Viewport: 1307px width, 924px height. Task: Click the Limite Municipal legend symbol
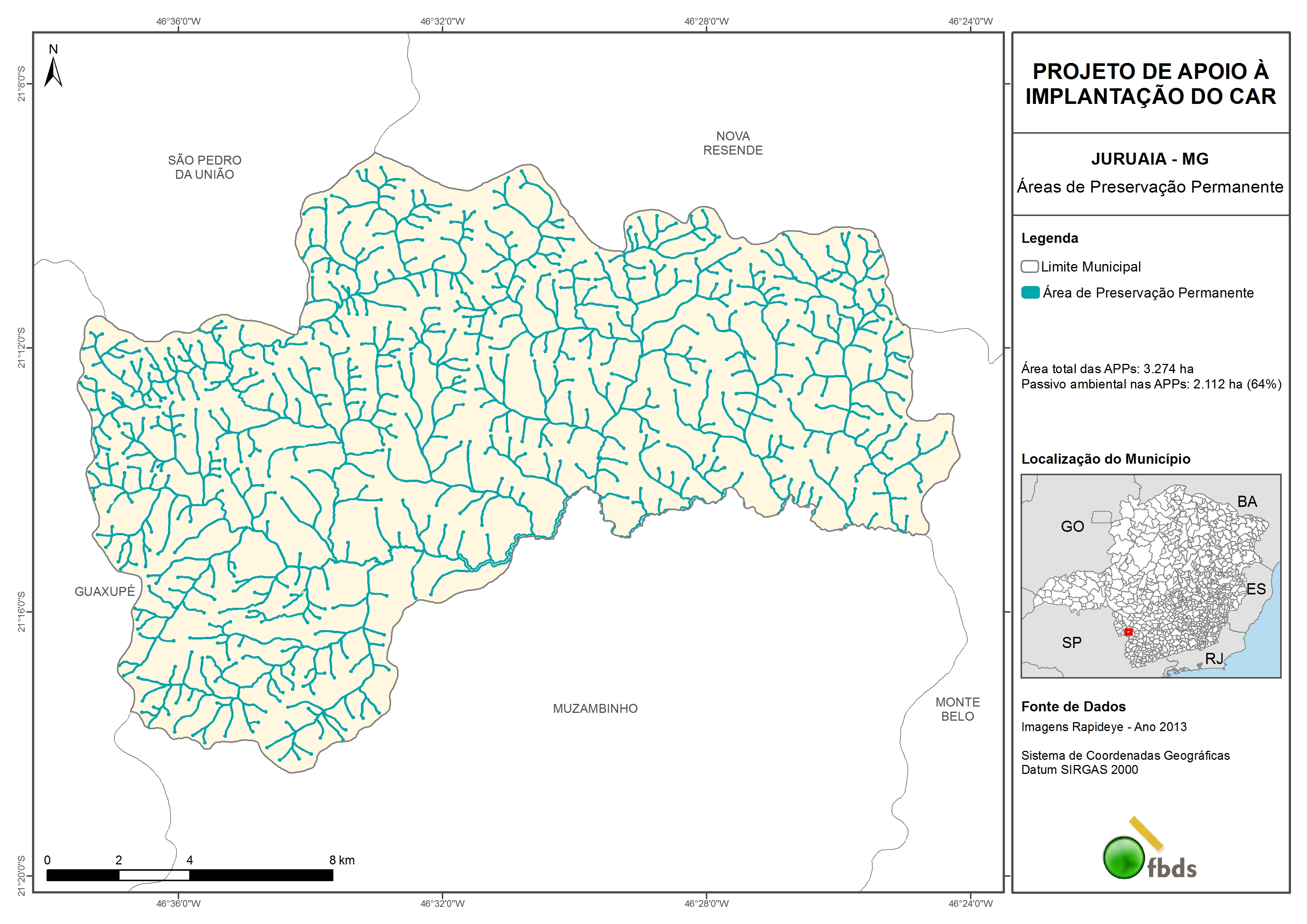coord(1029,267)
